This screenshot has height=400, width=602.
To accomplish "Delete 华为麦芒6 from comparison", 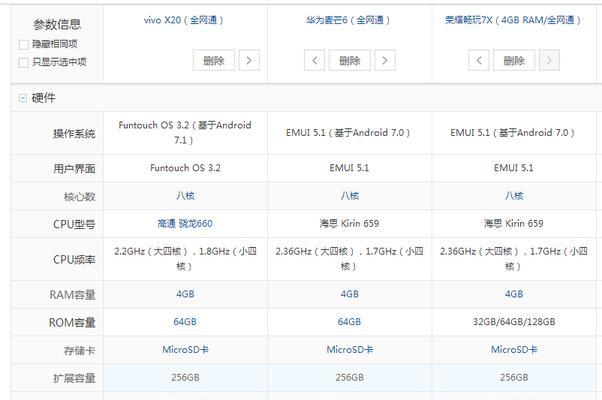I will [350, 60].
